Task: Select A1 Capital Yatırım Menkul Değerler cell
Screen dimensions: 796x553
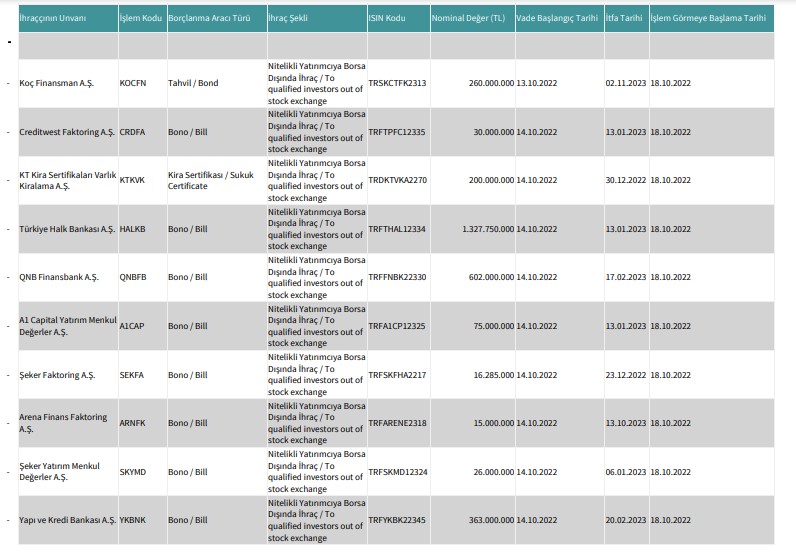Action: click(x=68, y=326)
